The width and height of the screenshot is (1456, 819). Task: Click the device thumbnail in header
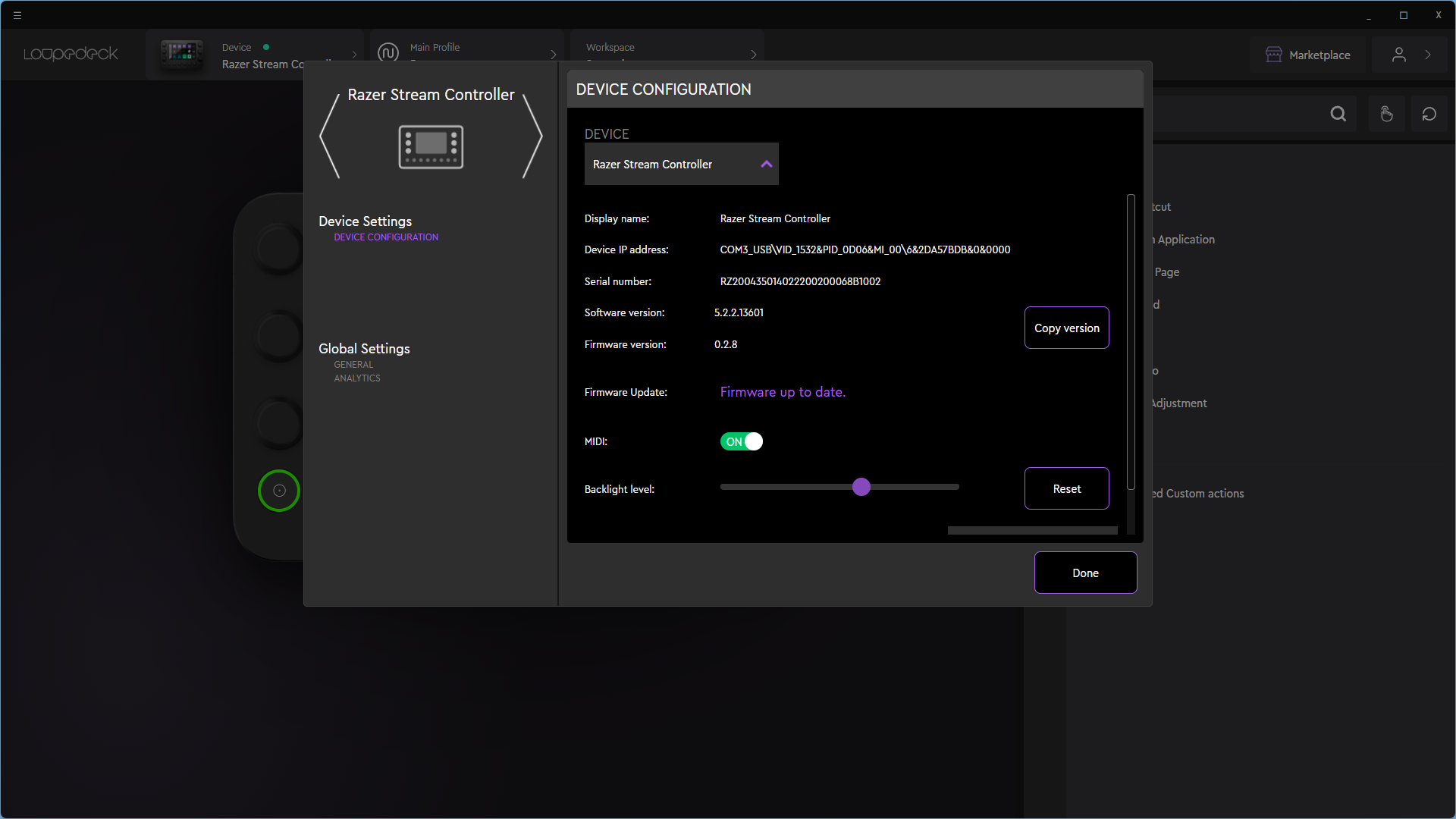(x=182, y=54)
